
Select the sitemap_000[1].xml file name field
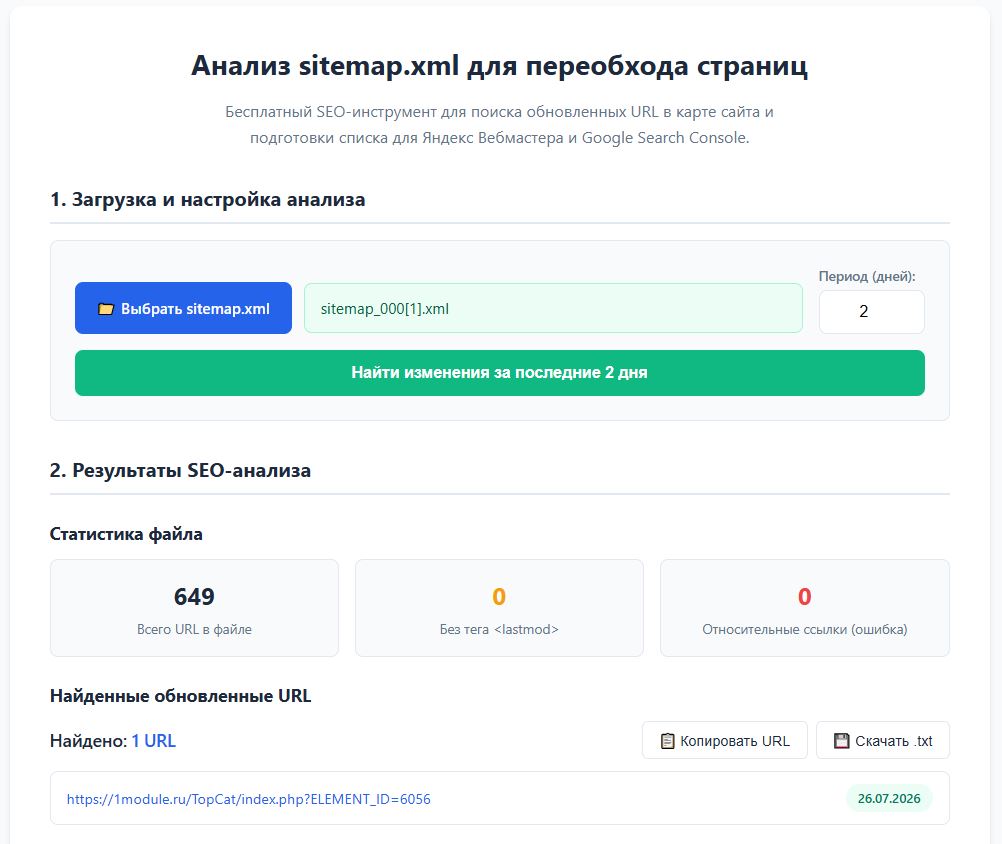point(553,308)
